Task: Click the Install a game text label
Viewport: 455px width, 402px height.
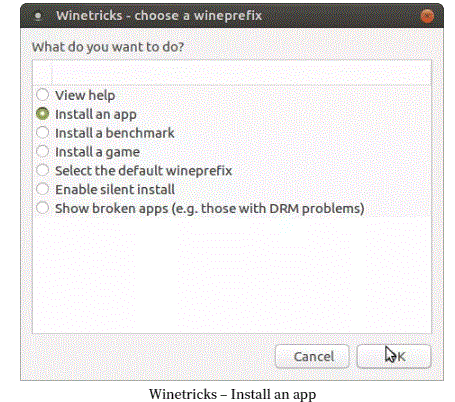Action: tap(97, 152)
